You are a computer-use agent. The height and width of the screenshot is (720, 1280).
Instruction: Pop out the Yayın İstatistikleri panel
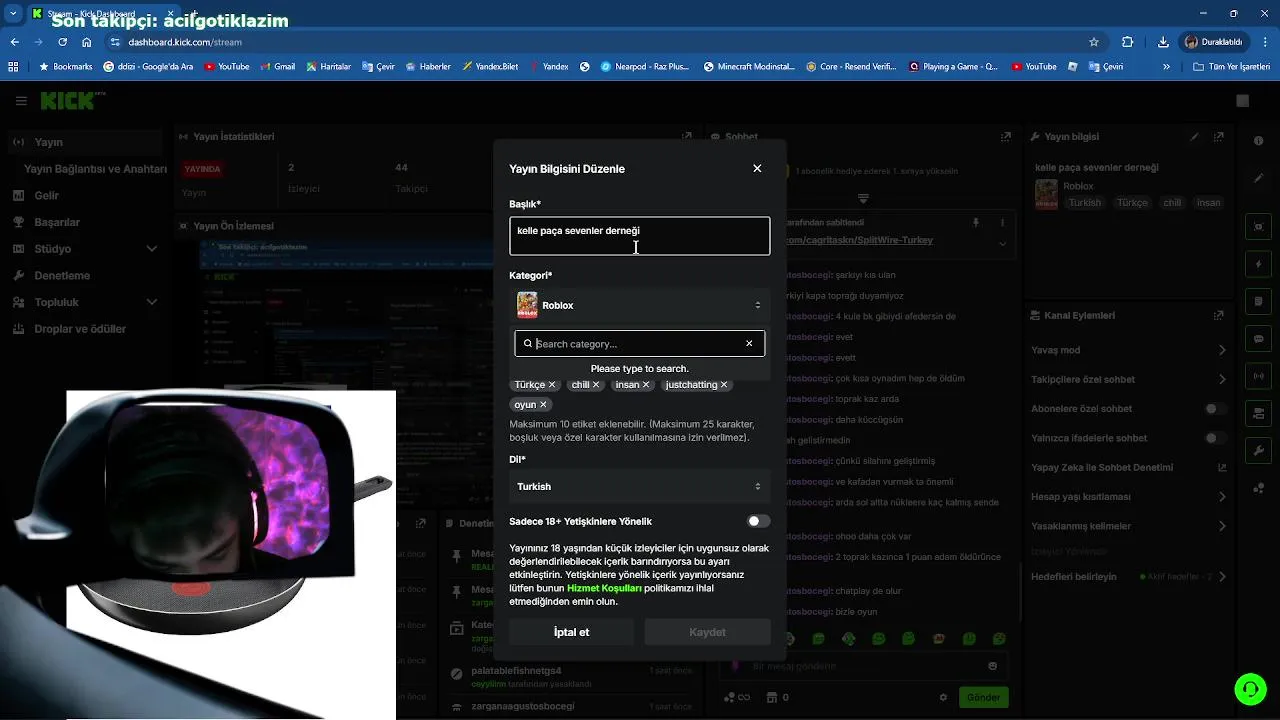(686, 136)
